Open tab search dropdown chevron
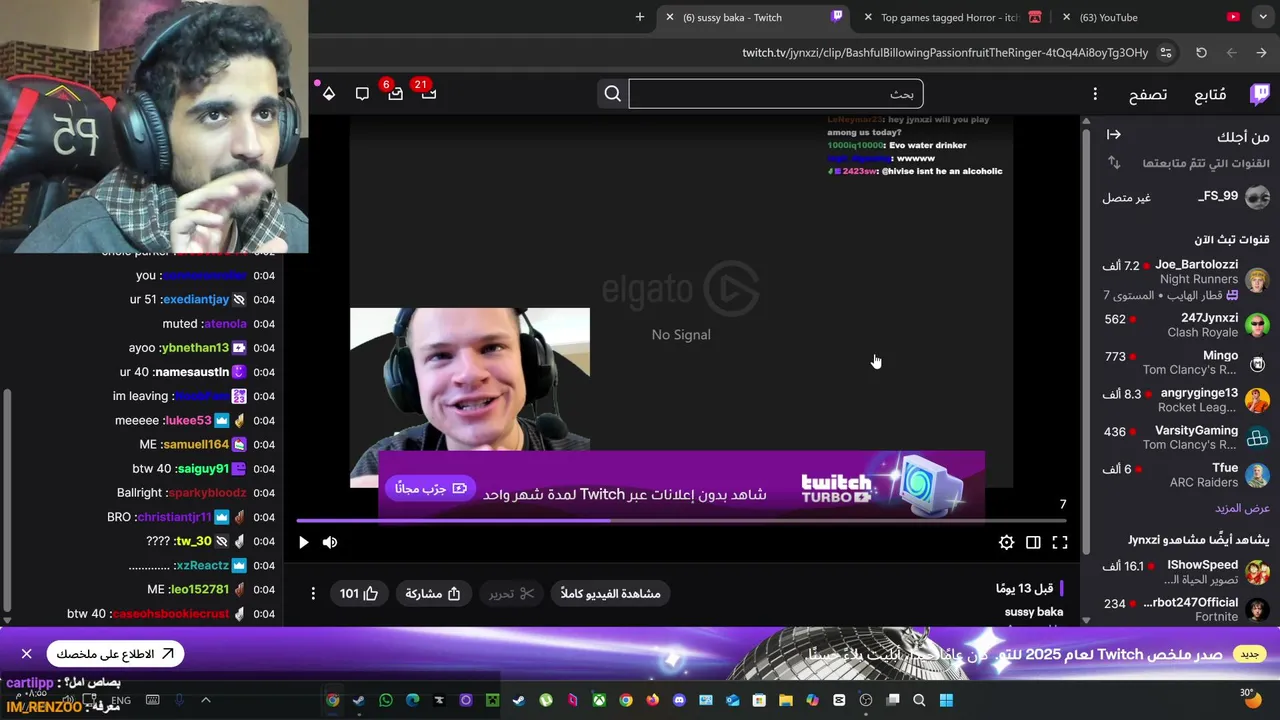Screen dimensions: 1280x720 click(x=1262, y=17)
